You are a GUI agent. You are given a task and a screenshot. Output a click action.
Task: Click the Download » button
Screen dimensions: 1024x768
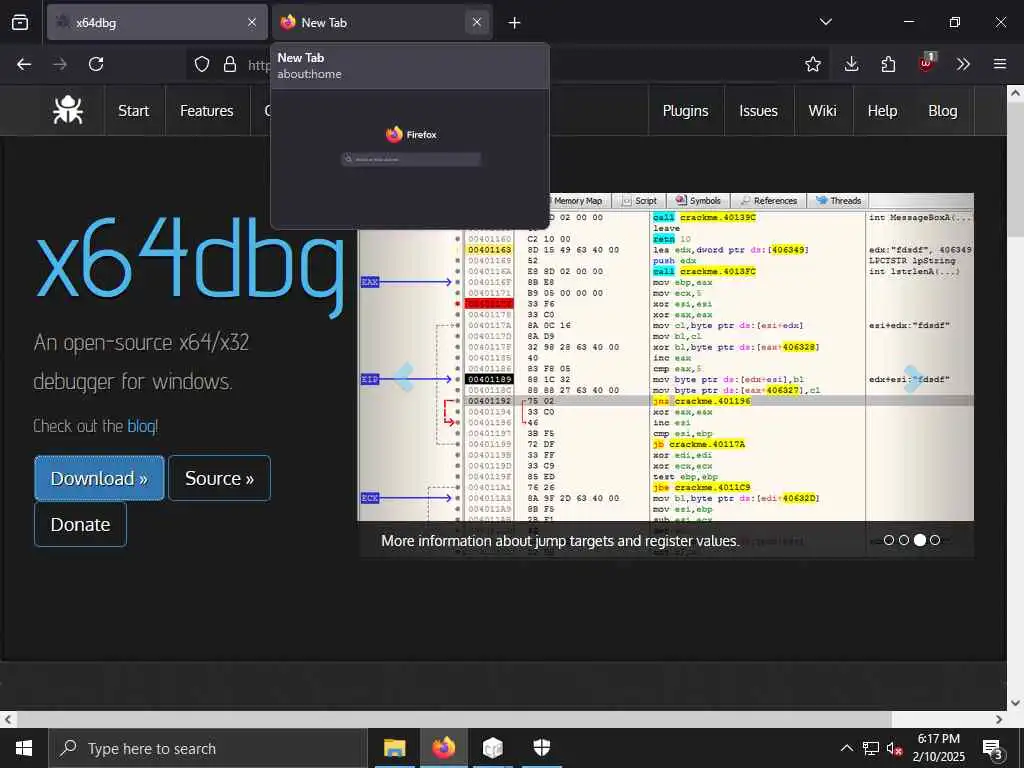coord(99,478)
